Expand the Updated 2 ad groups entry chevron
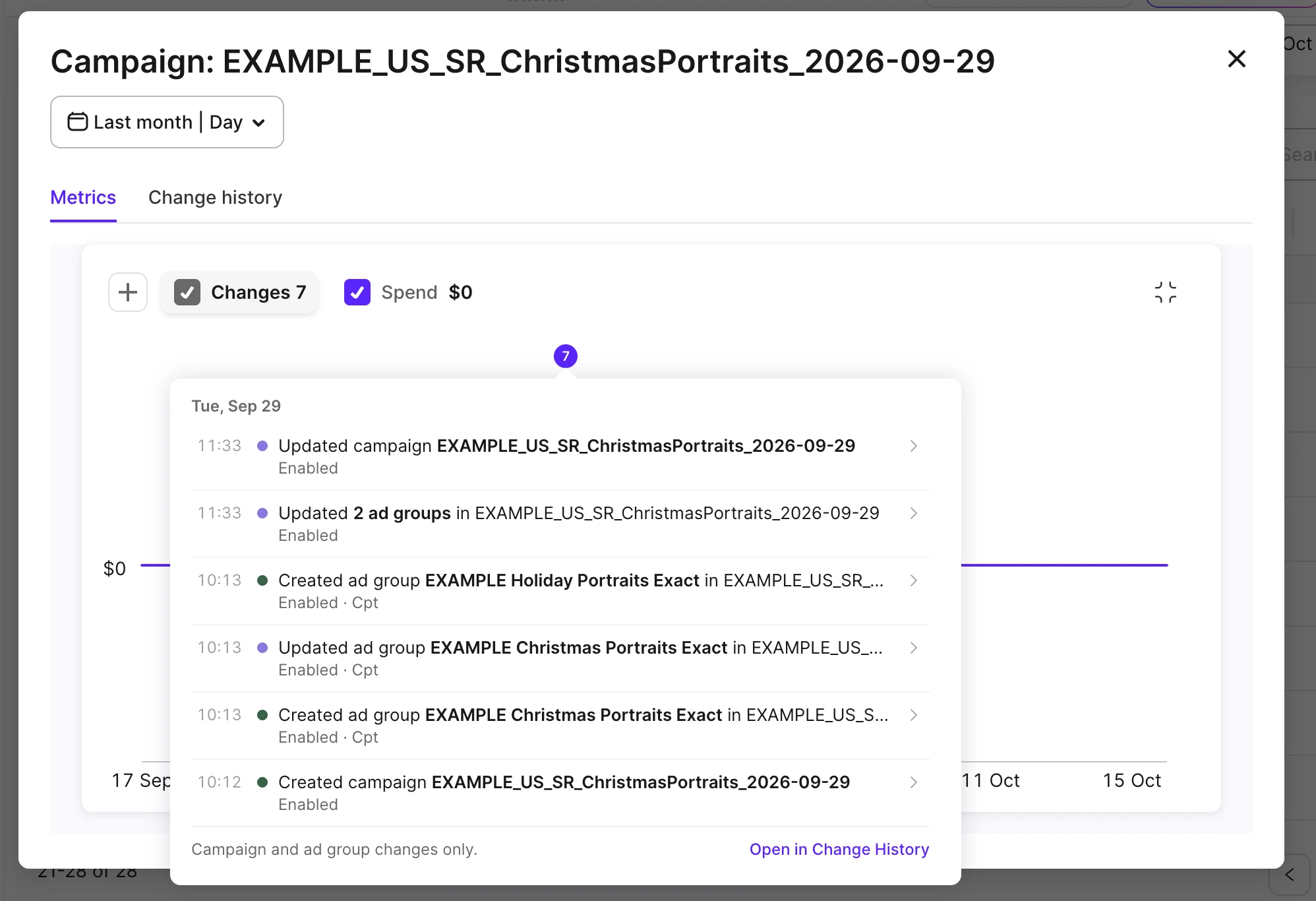 click(914, 513)
